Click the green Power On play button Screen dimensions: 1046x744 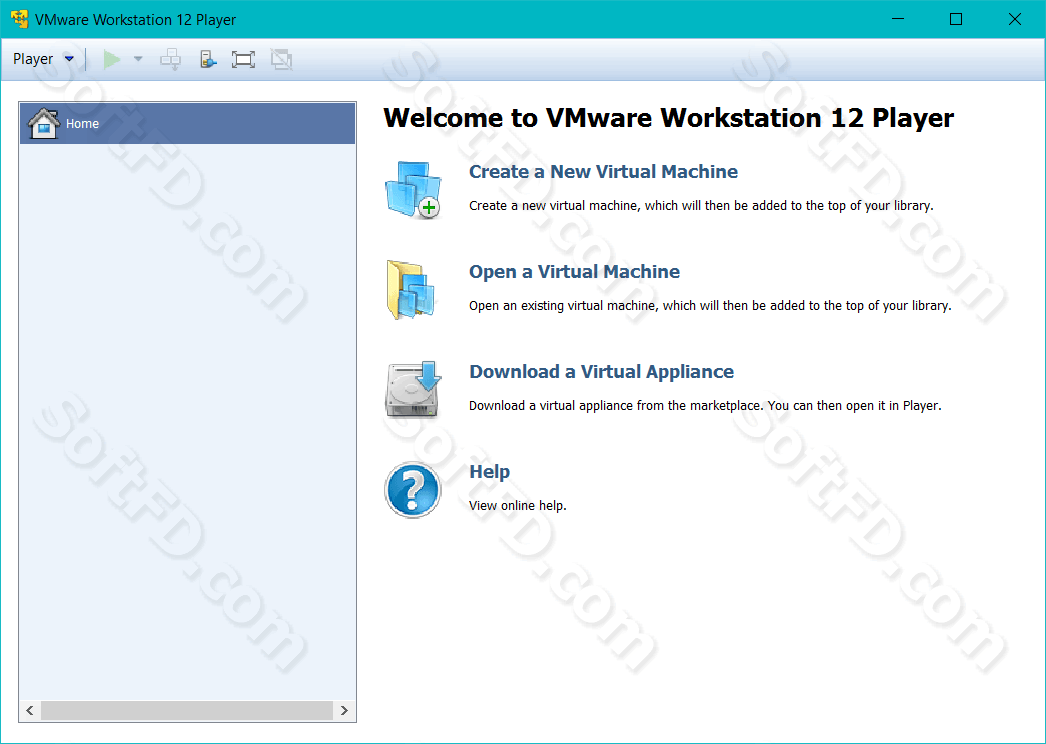tap(111, 59)
